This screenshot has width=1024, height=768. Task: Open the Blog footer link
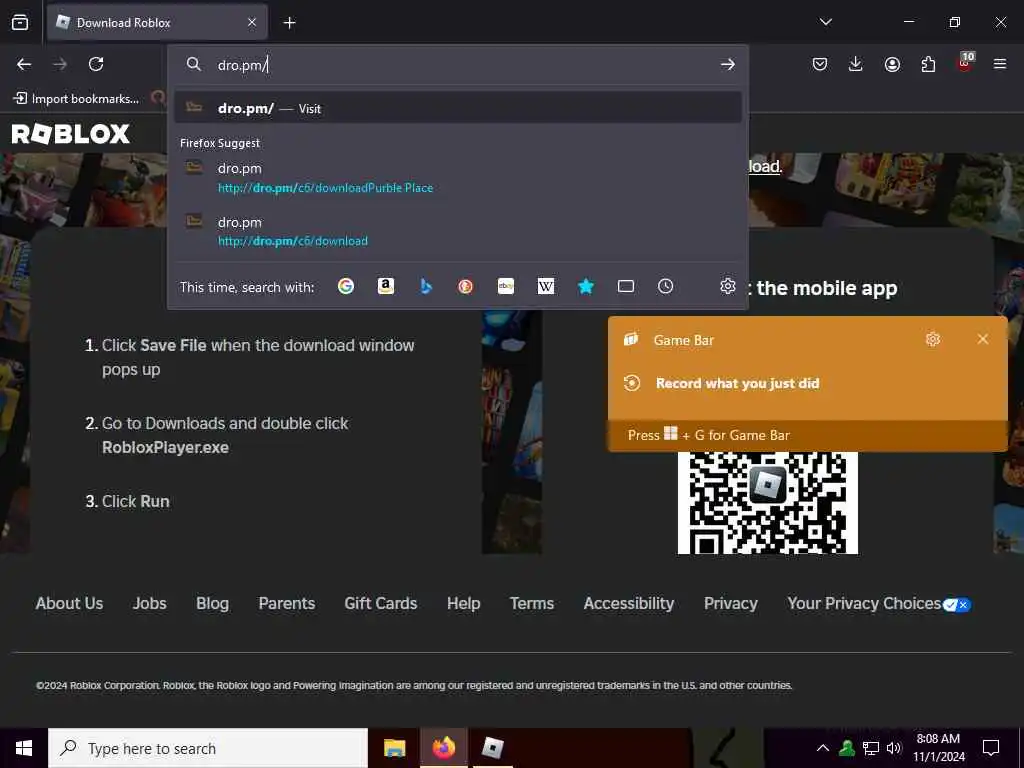tap(212, 603)
